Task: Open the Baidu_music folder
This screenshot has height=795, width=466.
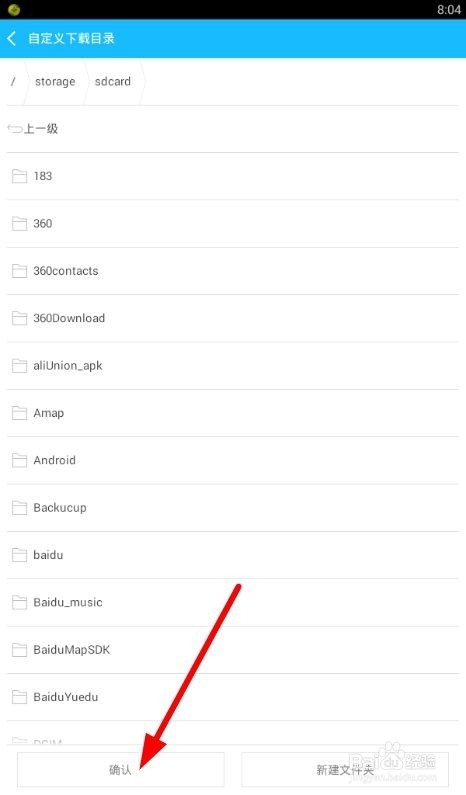Action: coord(233,602)
